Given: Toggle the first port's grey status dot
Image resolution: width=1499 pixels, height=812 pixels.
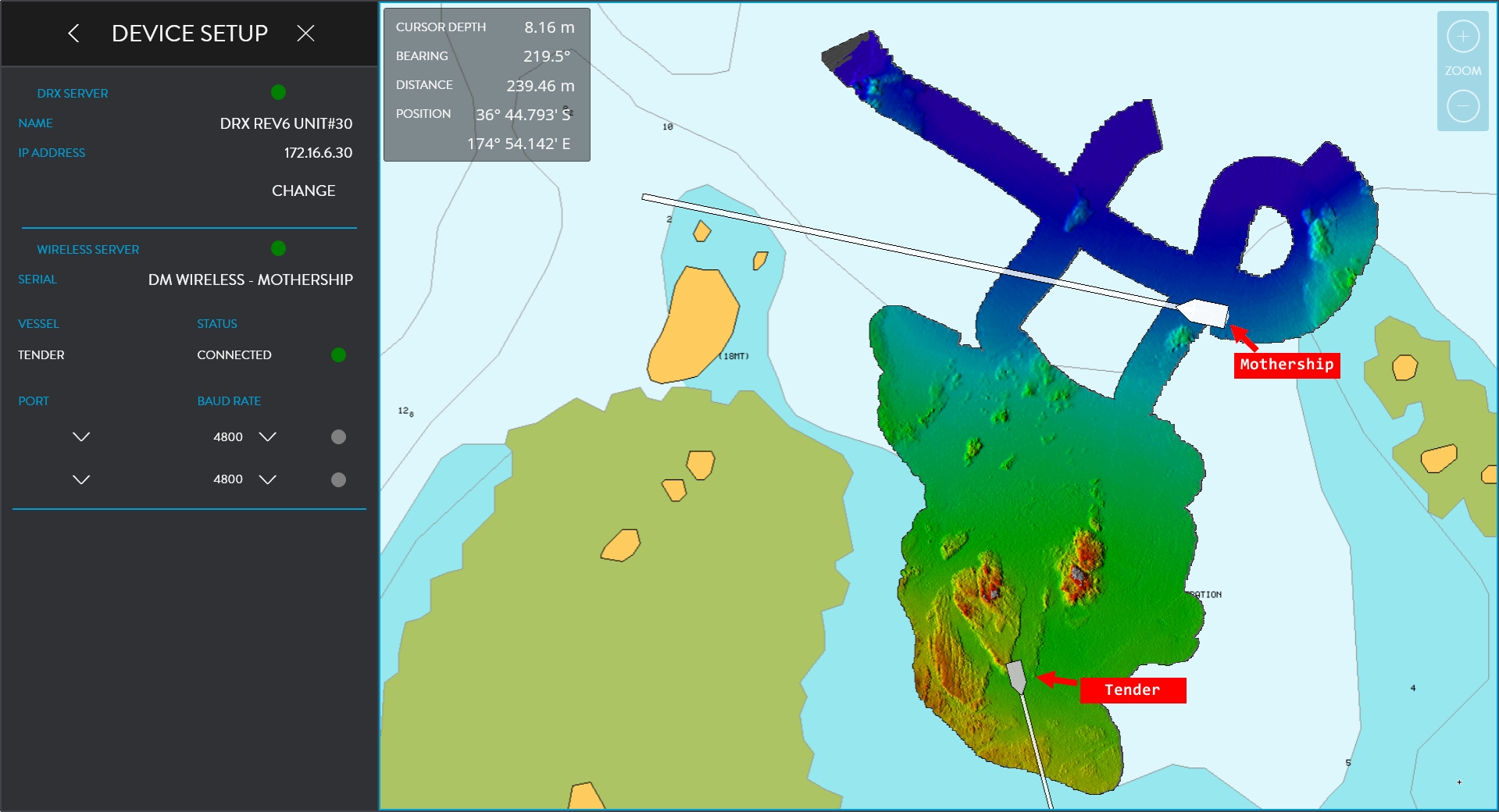Looking at the screenshot, I should pyautogui.click(x=338, y=436).
